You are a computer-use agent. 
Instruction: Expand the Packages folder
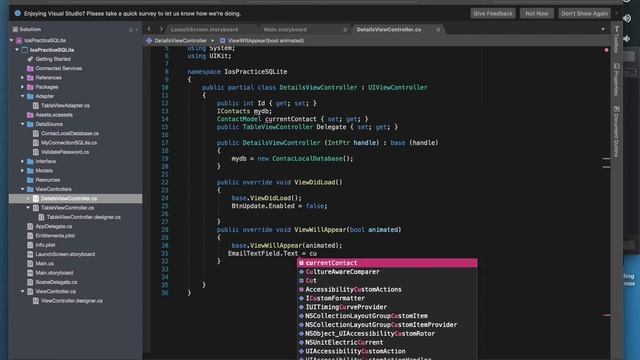(x=22, y=87)
